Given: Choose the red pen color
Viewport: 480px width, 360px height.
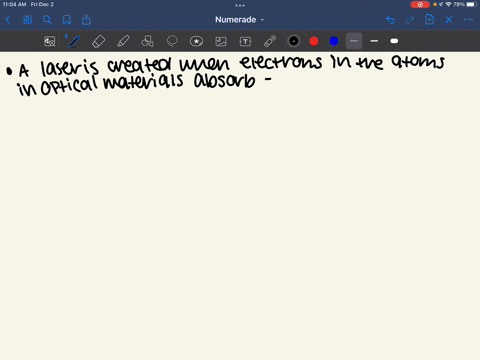Looking at the screenshot, I should tap(314, 41).
